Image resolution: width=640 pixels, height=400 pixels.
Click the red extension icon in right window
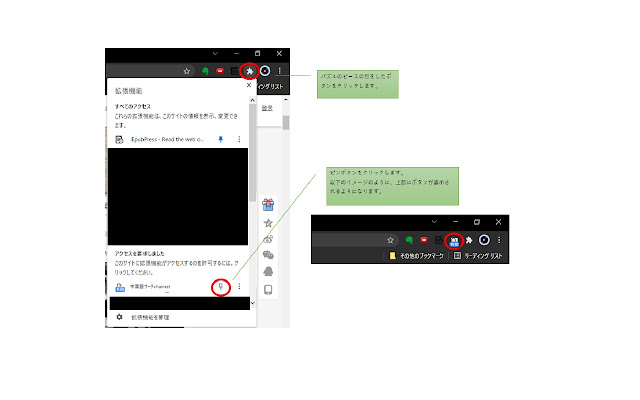pos(424,240)
